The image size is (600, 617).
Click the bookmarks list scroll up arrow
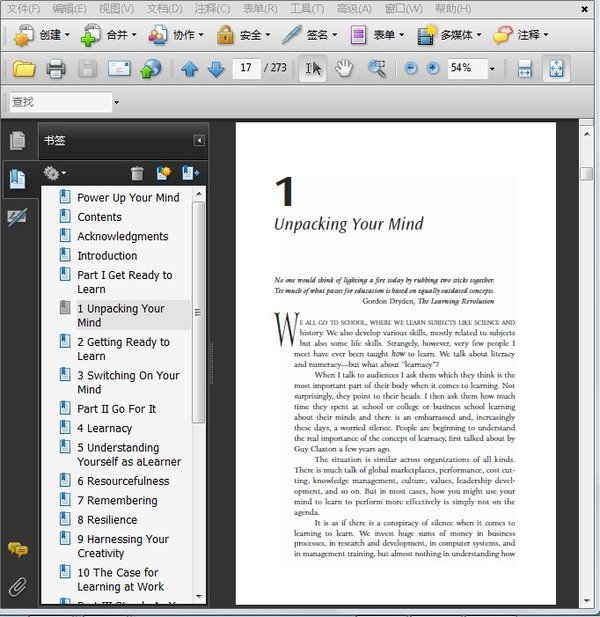199,194
